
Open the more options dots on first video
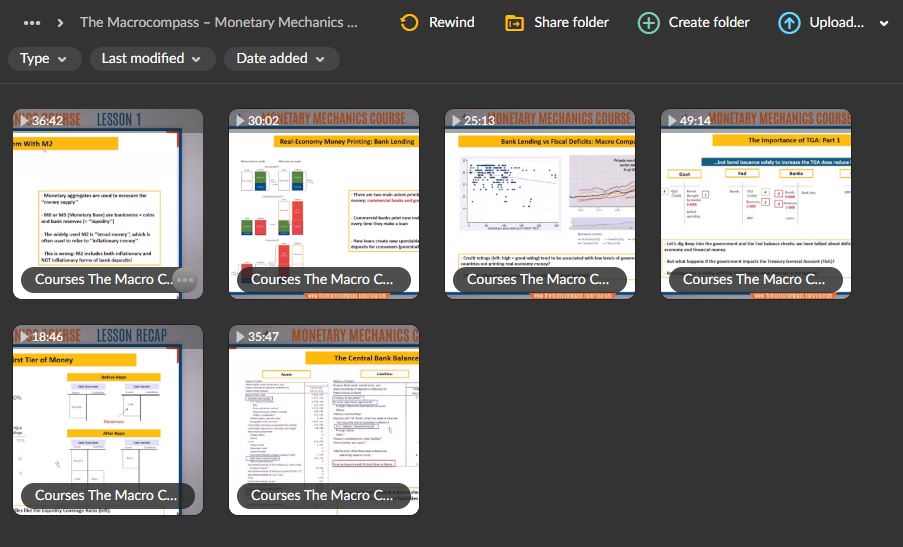point(184,280)
